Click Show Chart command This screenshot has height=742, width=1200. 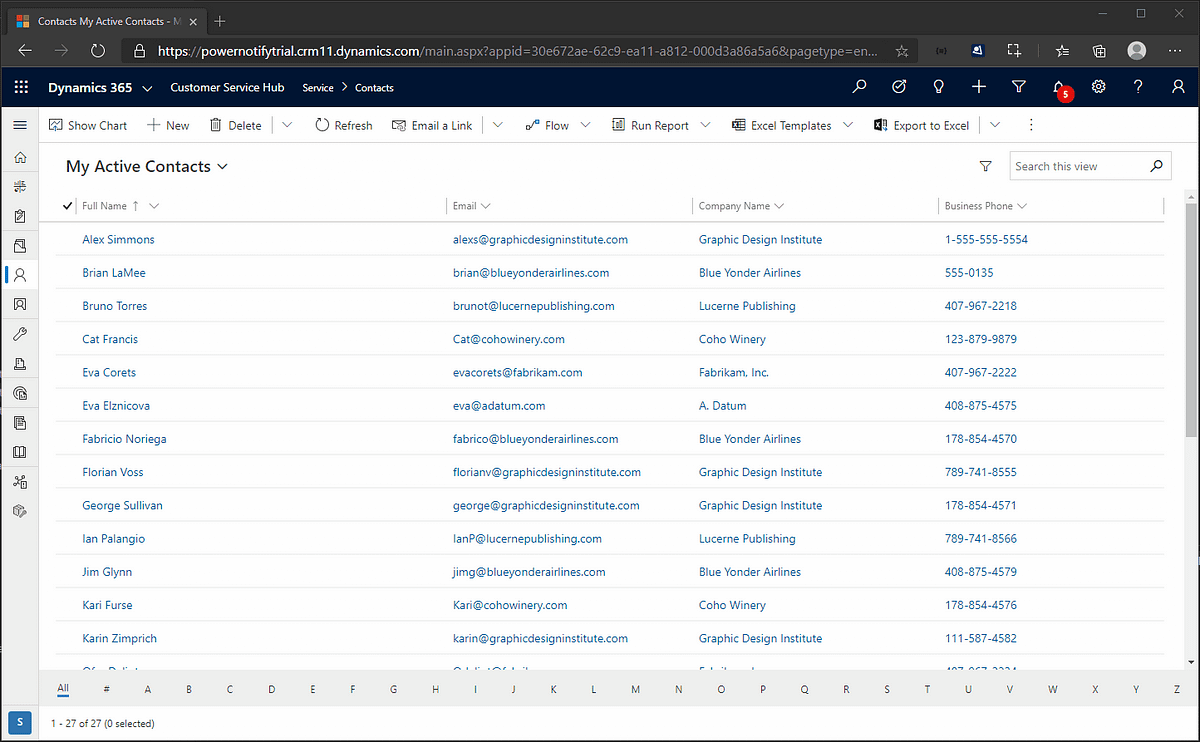[88, 125]
